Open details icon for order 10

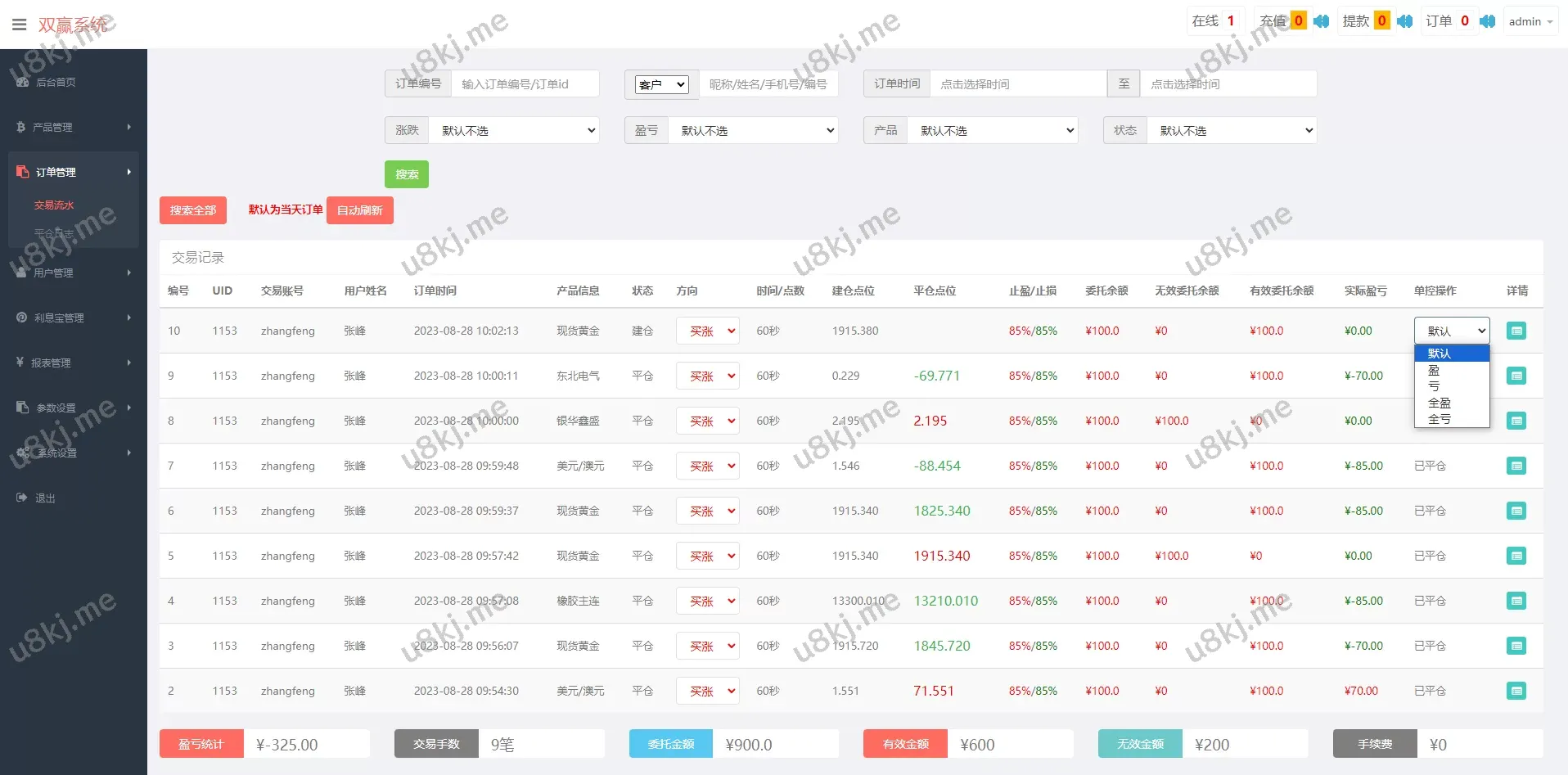point(1516,331)
